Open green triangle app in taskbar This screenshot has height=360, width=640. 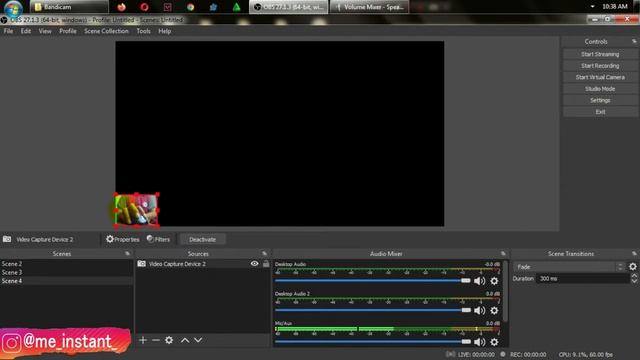pyautogui.click(x=236, y=7)
